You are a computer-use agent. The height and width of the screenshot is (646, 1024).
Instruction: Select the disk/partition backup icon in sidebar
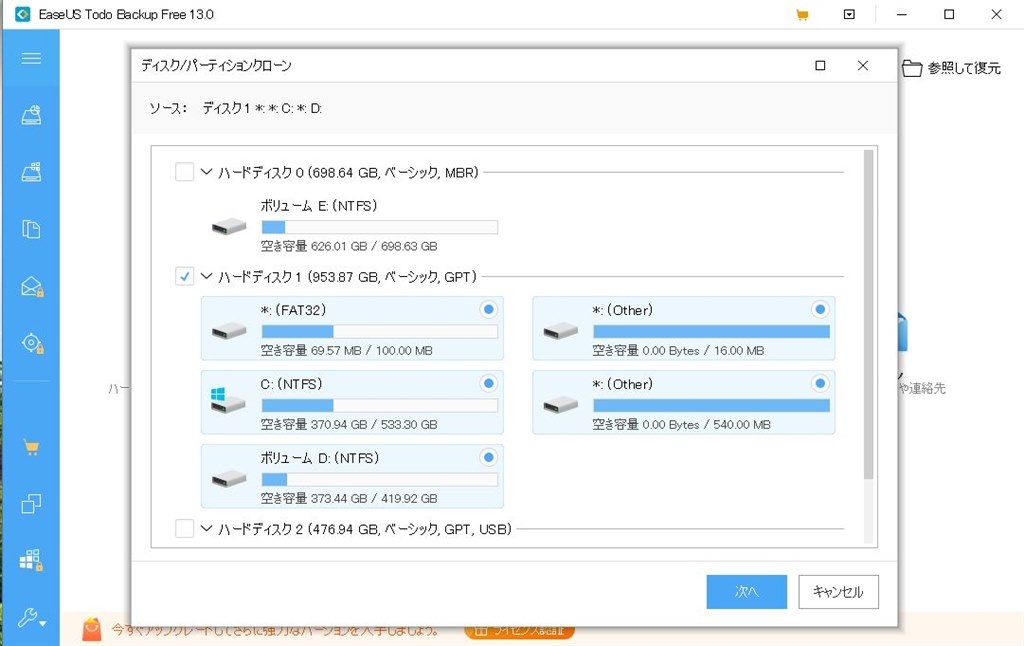[x=31, y=113]
